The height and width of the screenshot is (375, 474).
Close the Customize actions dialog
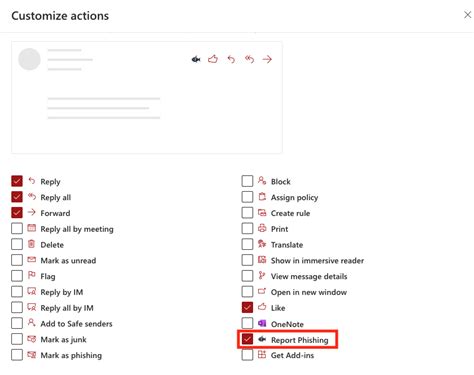pos(467,15)
